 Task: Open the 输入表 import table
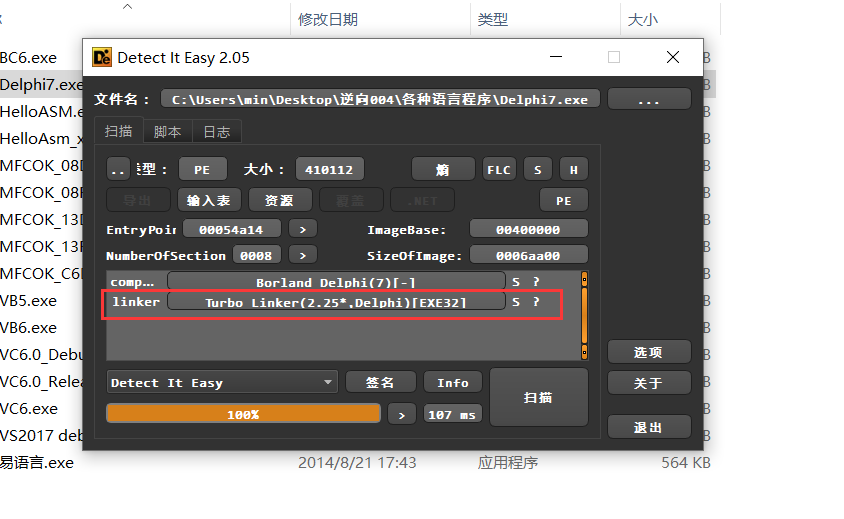point(209,200)
